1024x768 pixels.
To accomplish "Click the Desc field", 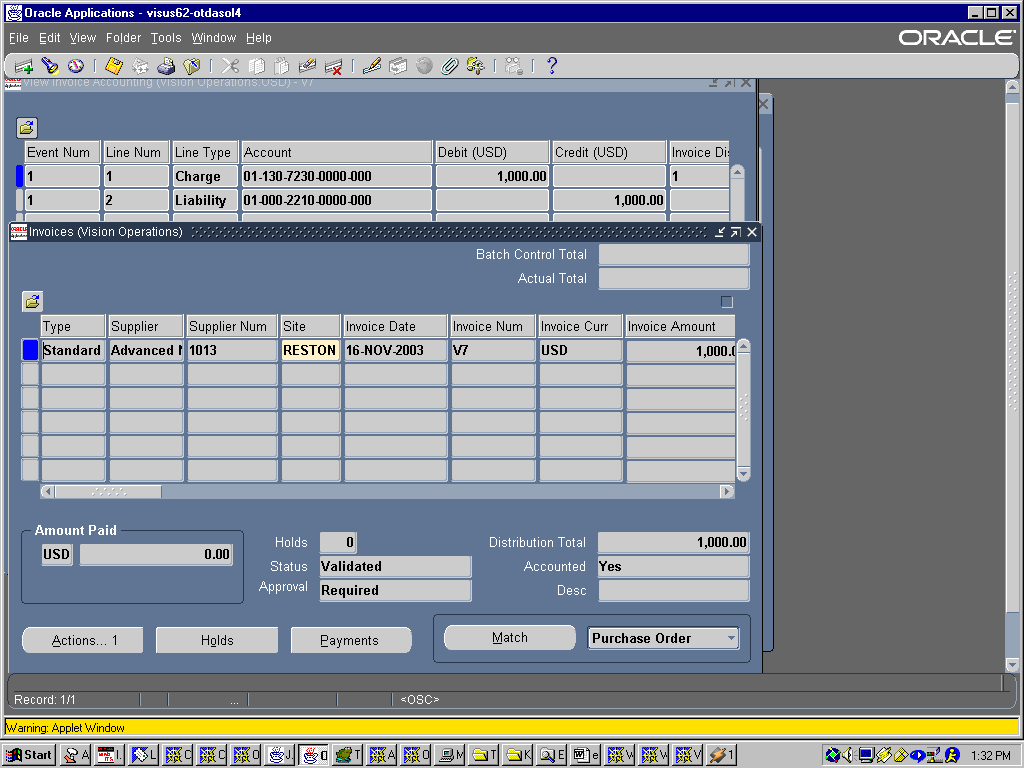I will 673,590.
